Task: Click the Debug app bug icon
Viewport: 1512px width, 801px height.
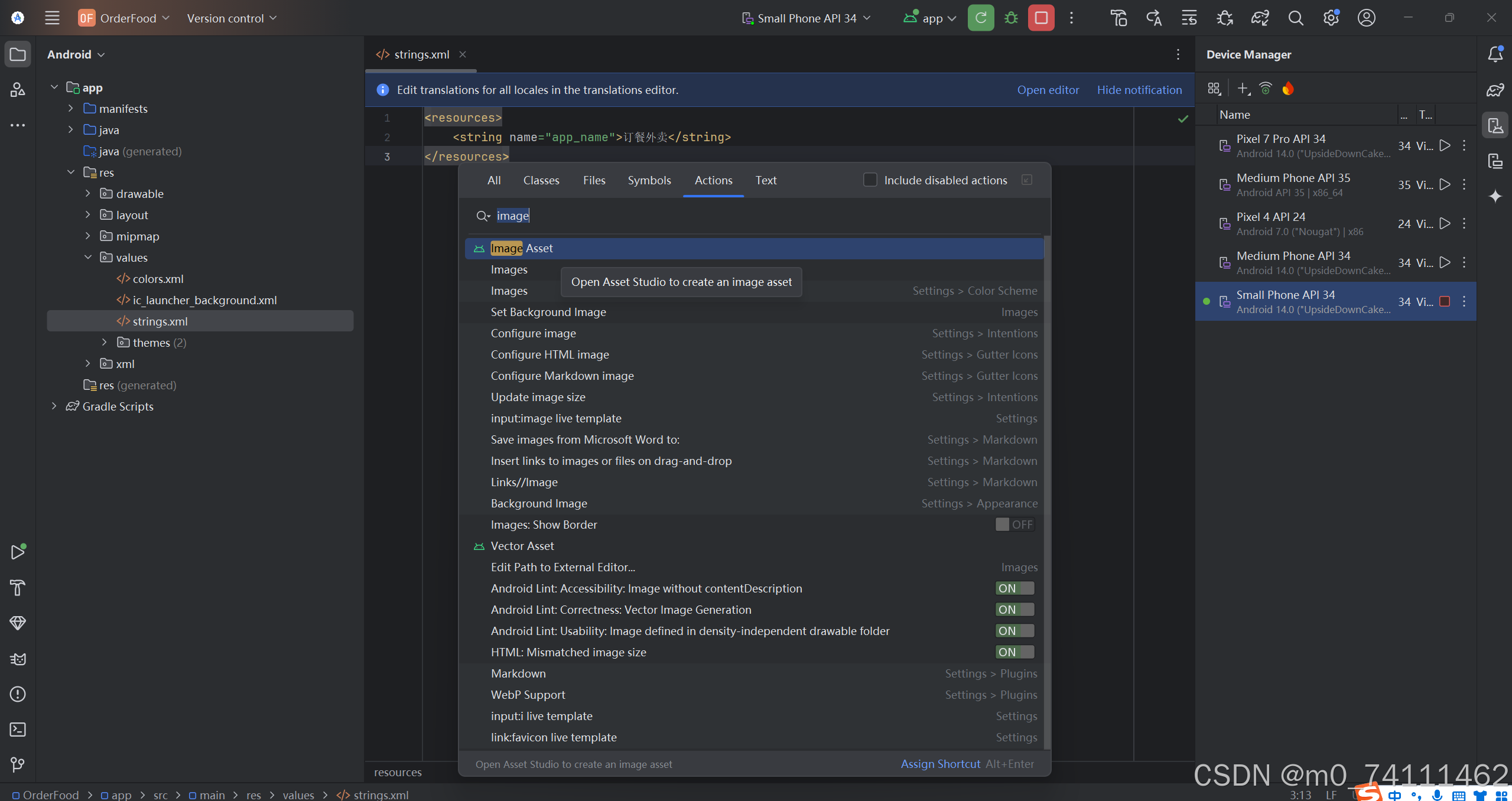Action: tap(1011, 18)
